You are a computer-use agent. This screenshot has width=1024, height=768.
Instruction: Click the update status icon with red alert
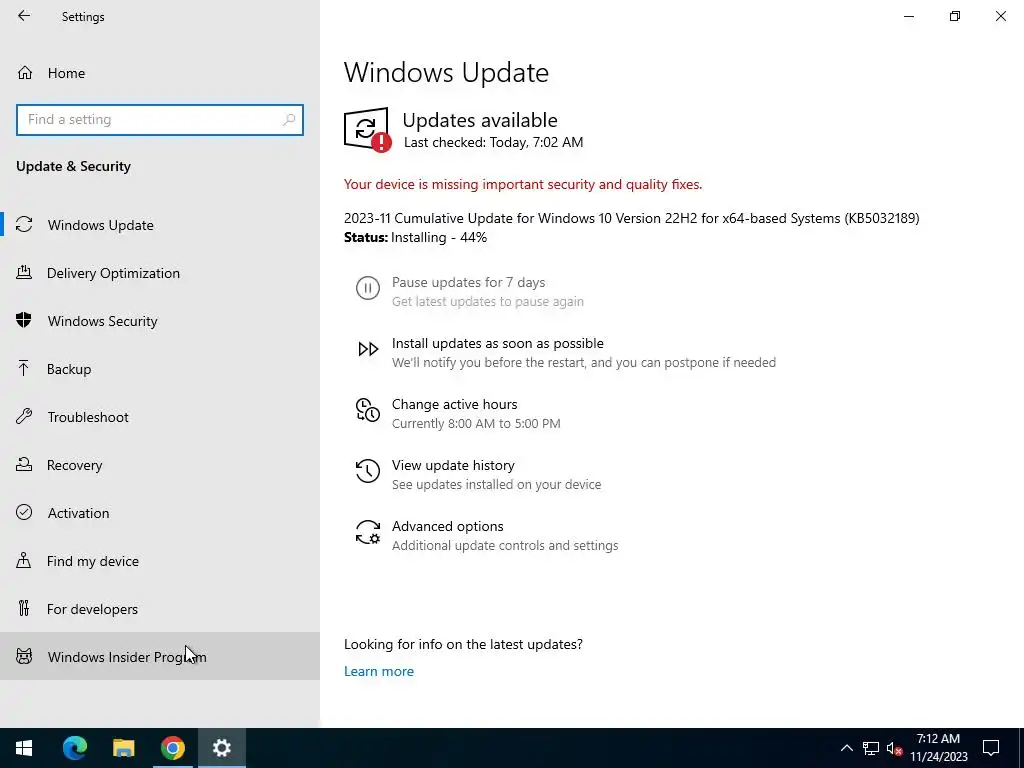tap(368, 129)
